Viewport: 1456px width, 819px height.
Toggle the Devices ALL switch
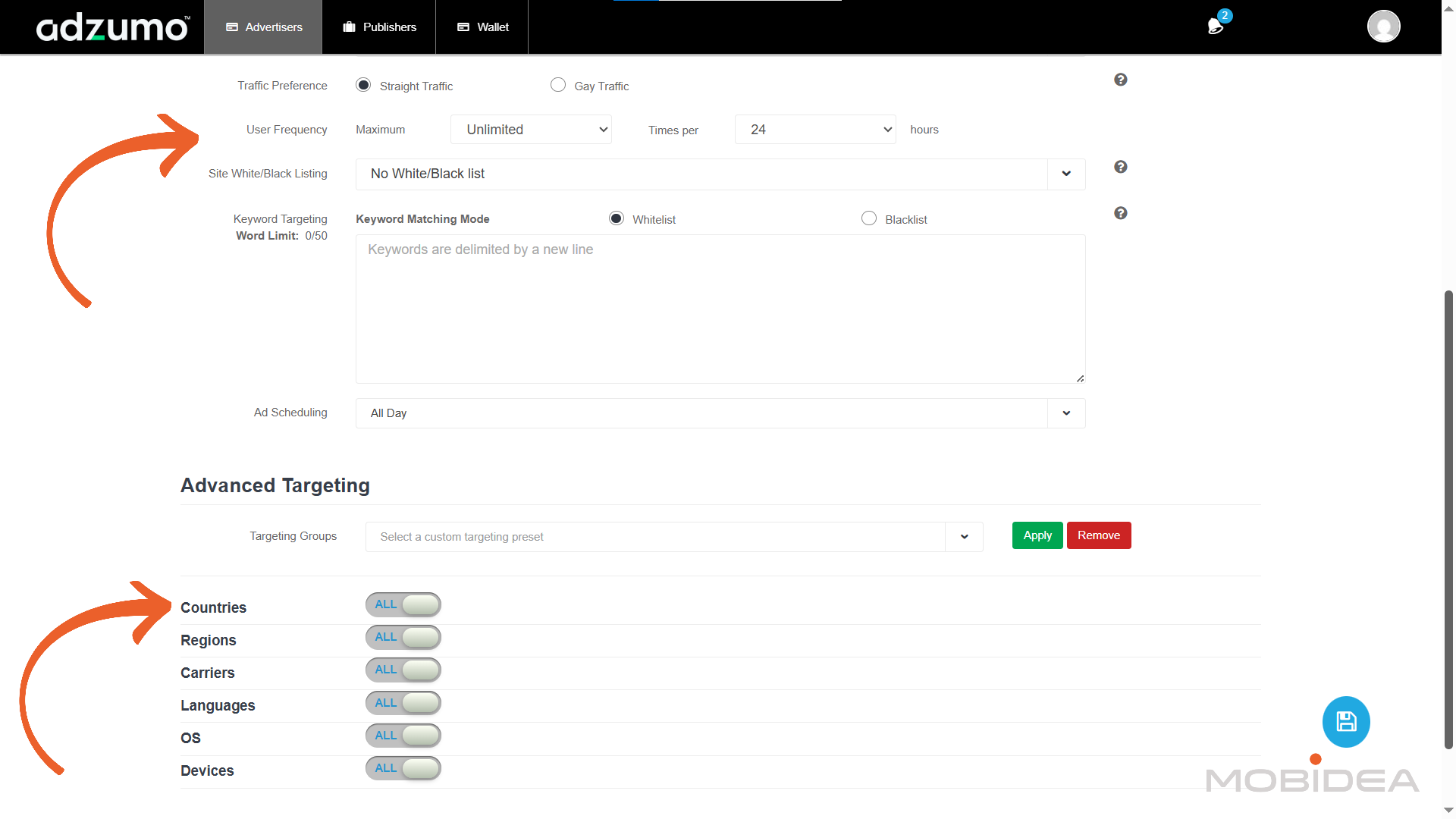403,768
